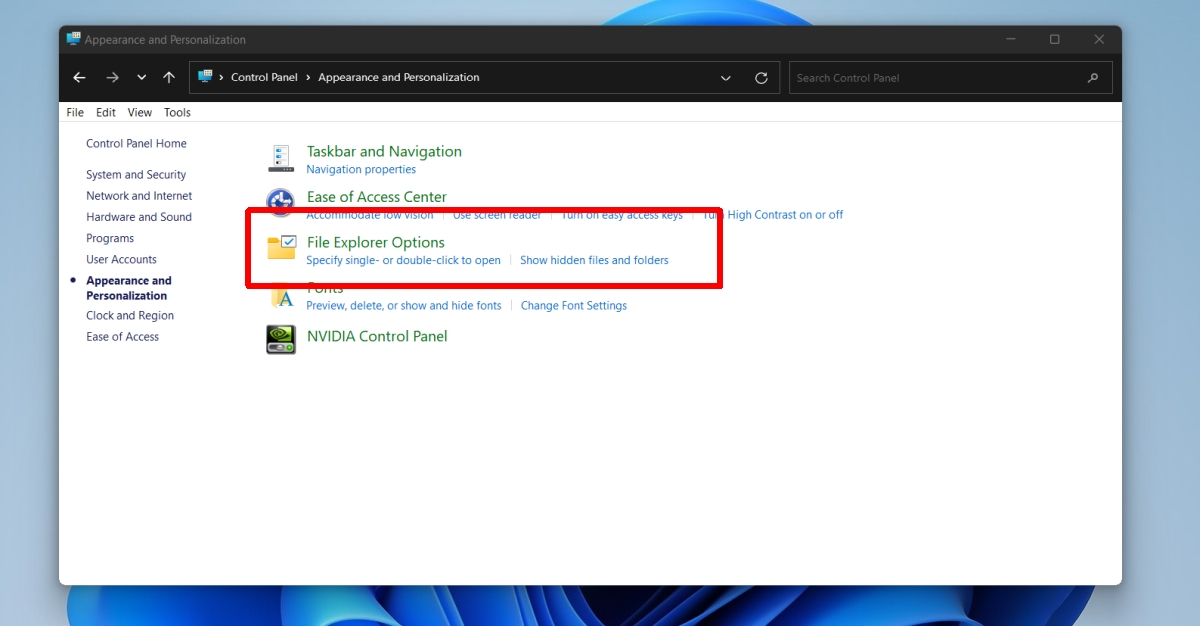Open the NVIDIA Control Panel icon
1200x626 pixels.
281,339
